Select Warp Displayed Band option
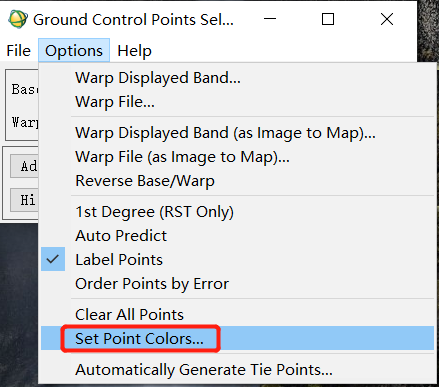 tap(237, 78)
